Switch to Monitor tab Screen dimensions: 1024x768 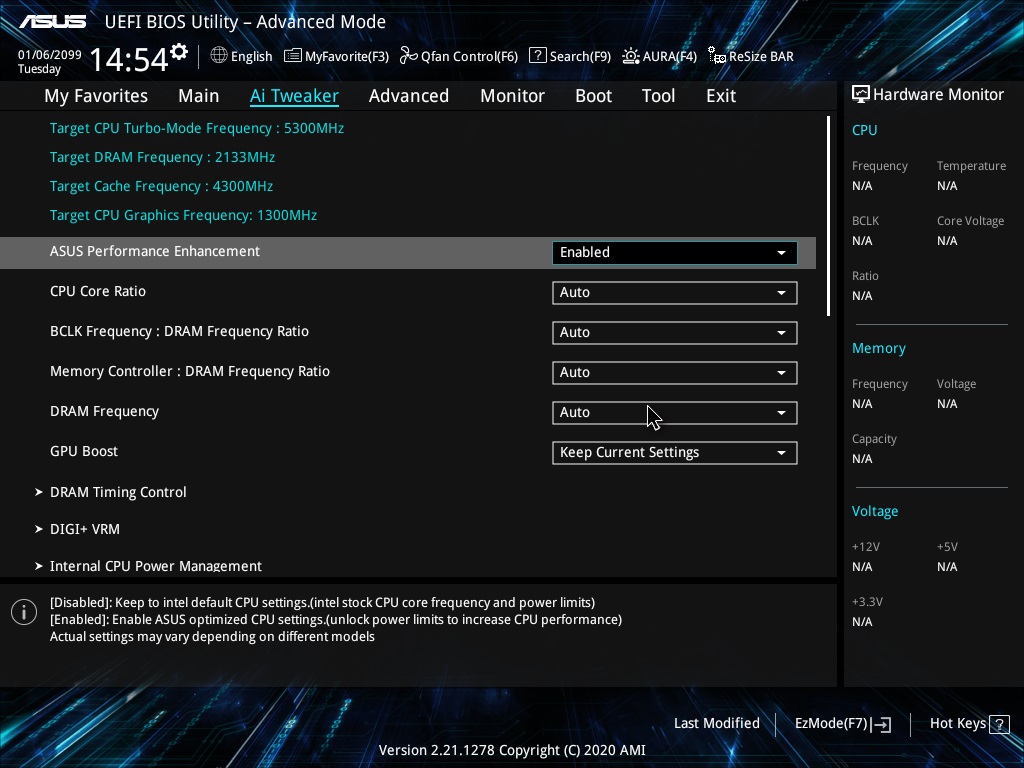tap(512, 96)
